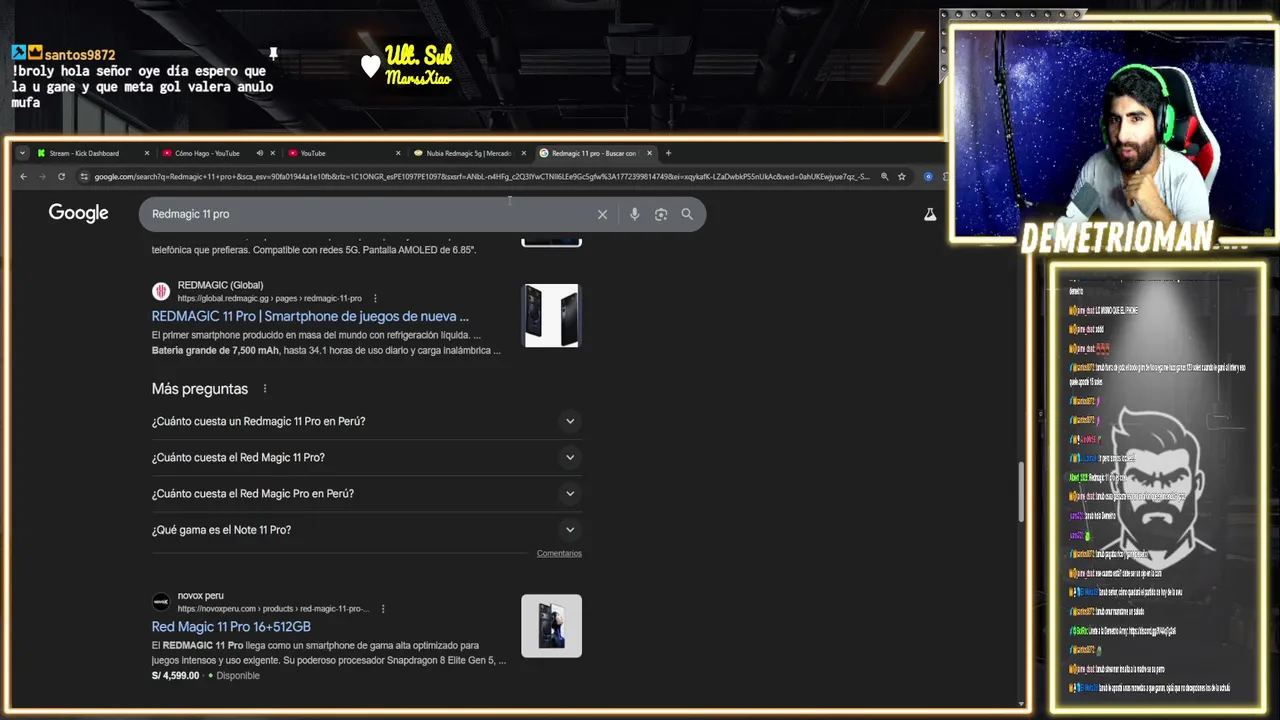The width and height of the screenshot is (1280, 720).
Task: Close the Redmagic 11 pro search tab
Action: (x=649, y=153)
